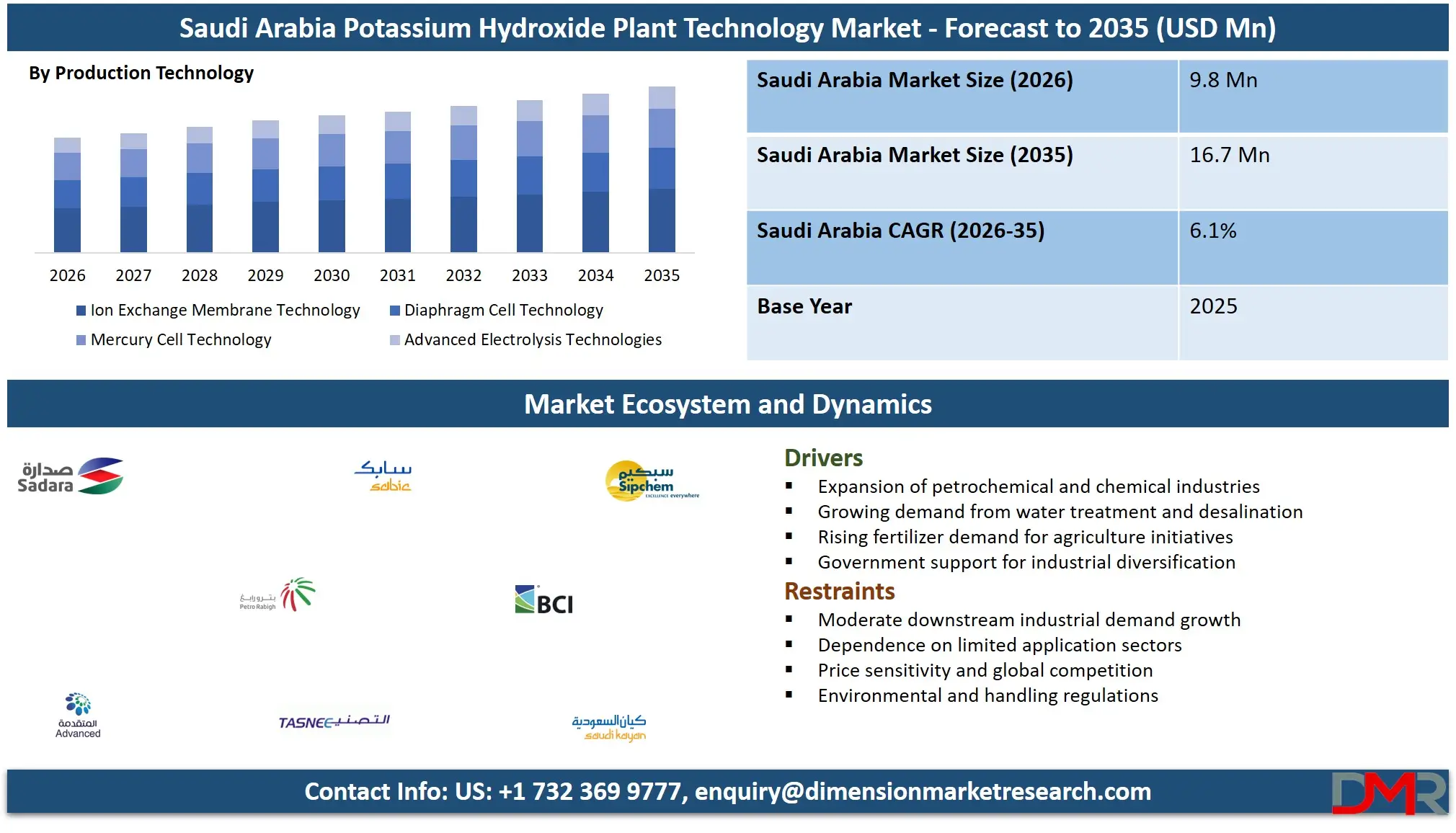
Task: Toggle the Diaphragm Cell Technology legend entry
Action: [x=504, y=310]
